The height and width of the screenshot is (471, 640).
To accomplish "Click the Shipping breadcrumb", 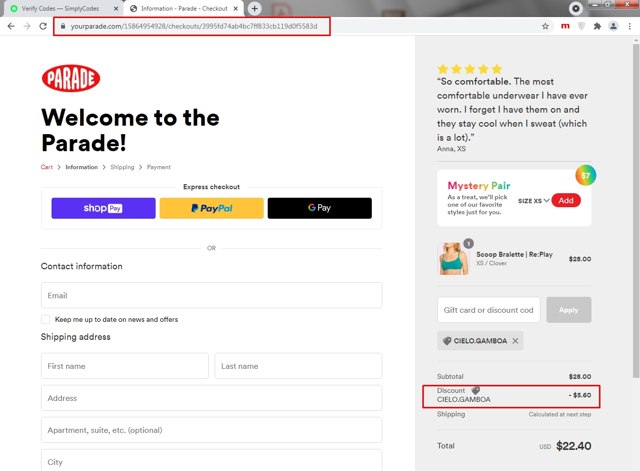I will (122, 167).
